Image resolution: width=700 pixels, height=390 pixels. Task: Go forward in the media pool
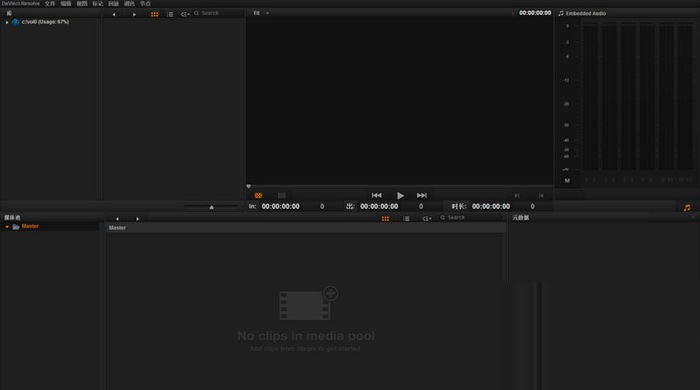(x=137, y=219)
